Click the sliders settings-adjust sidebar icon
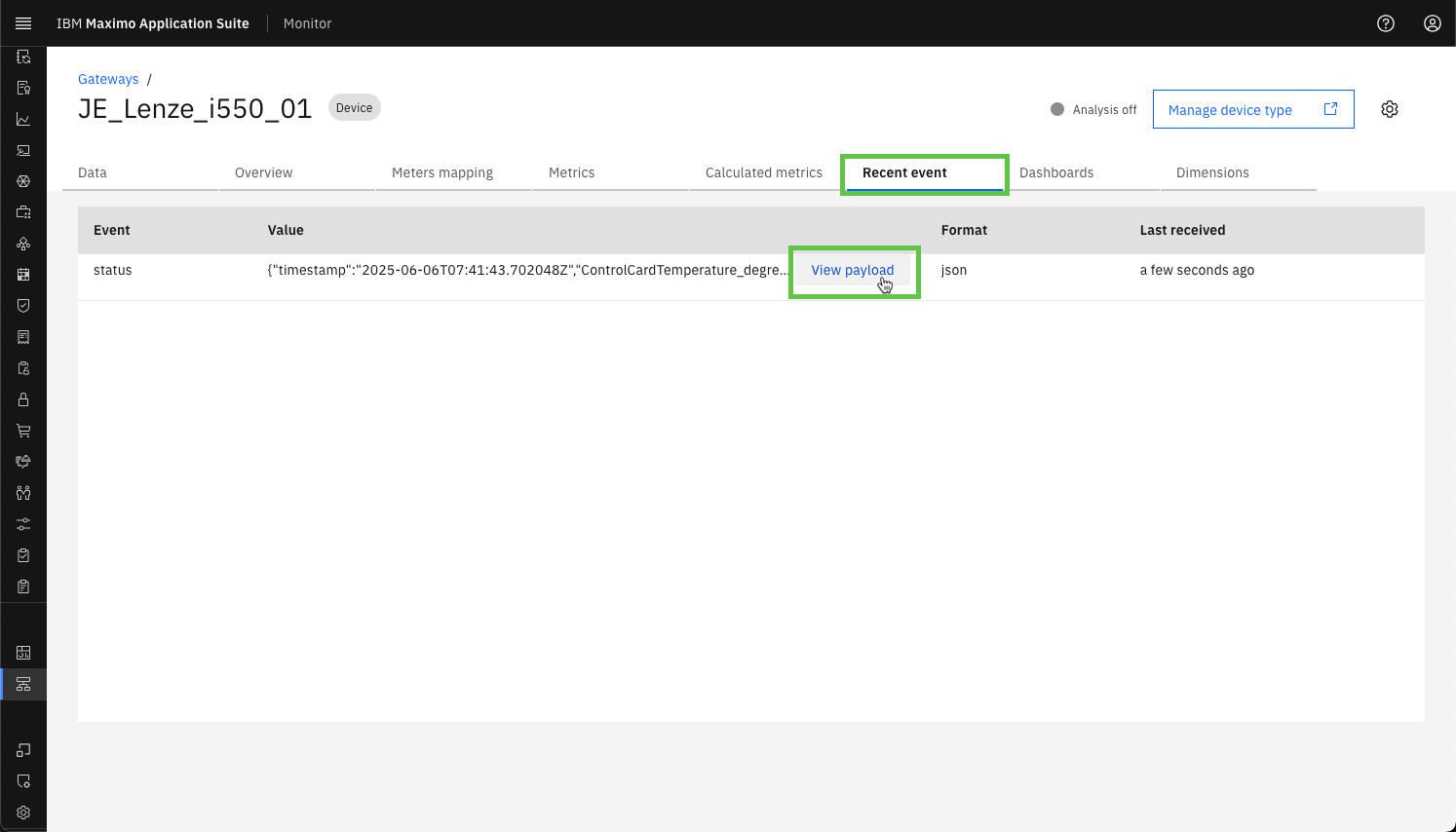1456x832 pixels. [x=23, y=524]
